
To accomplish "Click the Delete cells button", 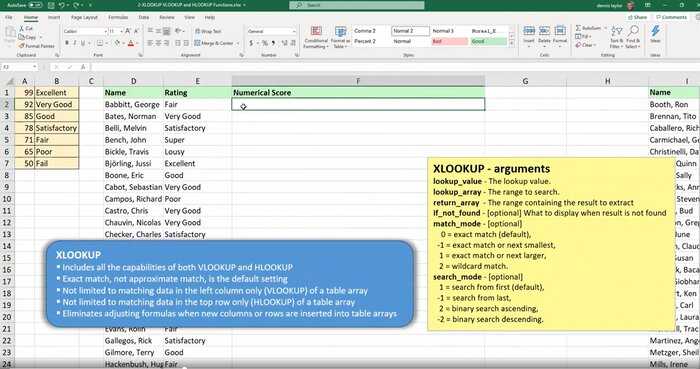I will tap(544, 36).
